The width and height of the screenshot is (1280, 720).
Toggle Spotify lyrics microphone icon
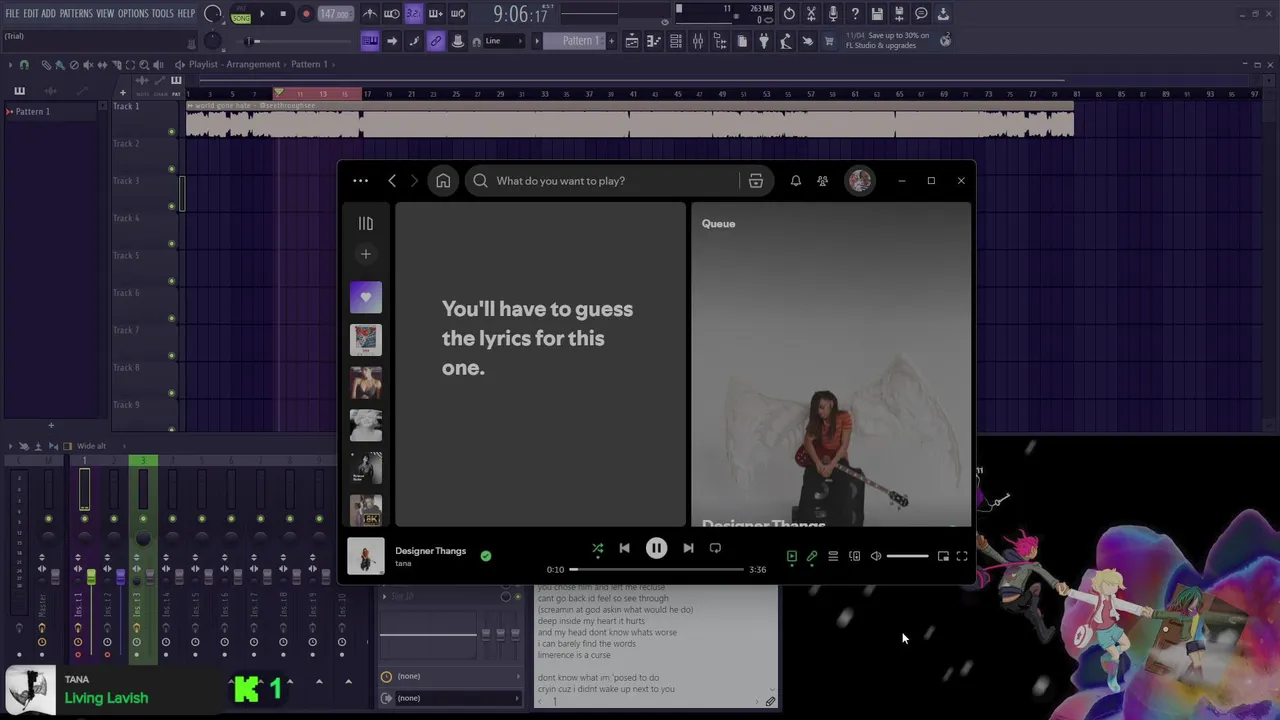pos(812,556)
